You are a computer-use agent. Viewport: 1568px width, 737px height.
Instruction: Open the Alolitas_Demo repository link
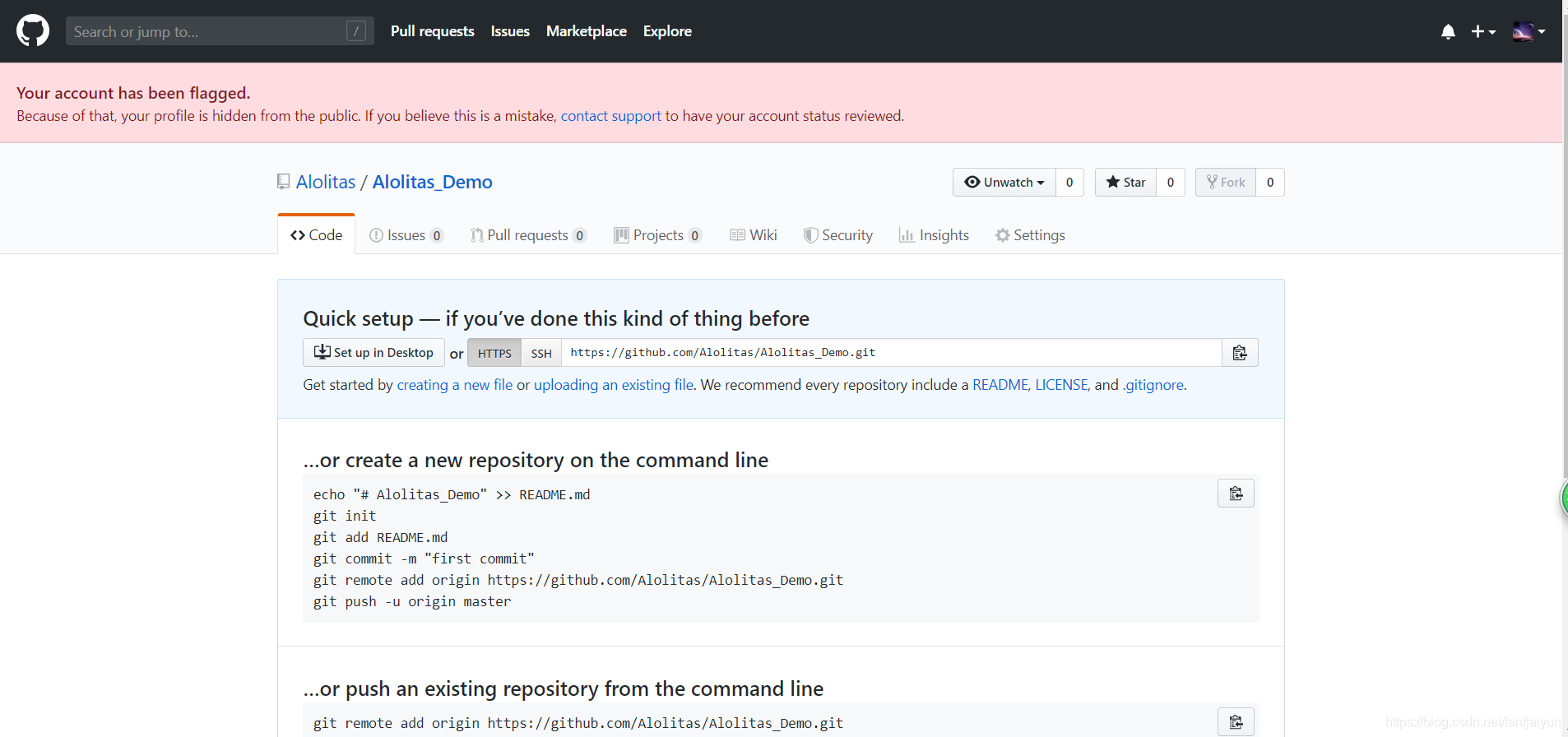tap(433, 182)
